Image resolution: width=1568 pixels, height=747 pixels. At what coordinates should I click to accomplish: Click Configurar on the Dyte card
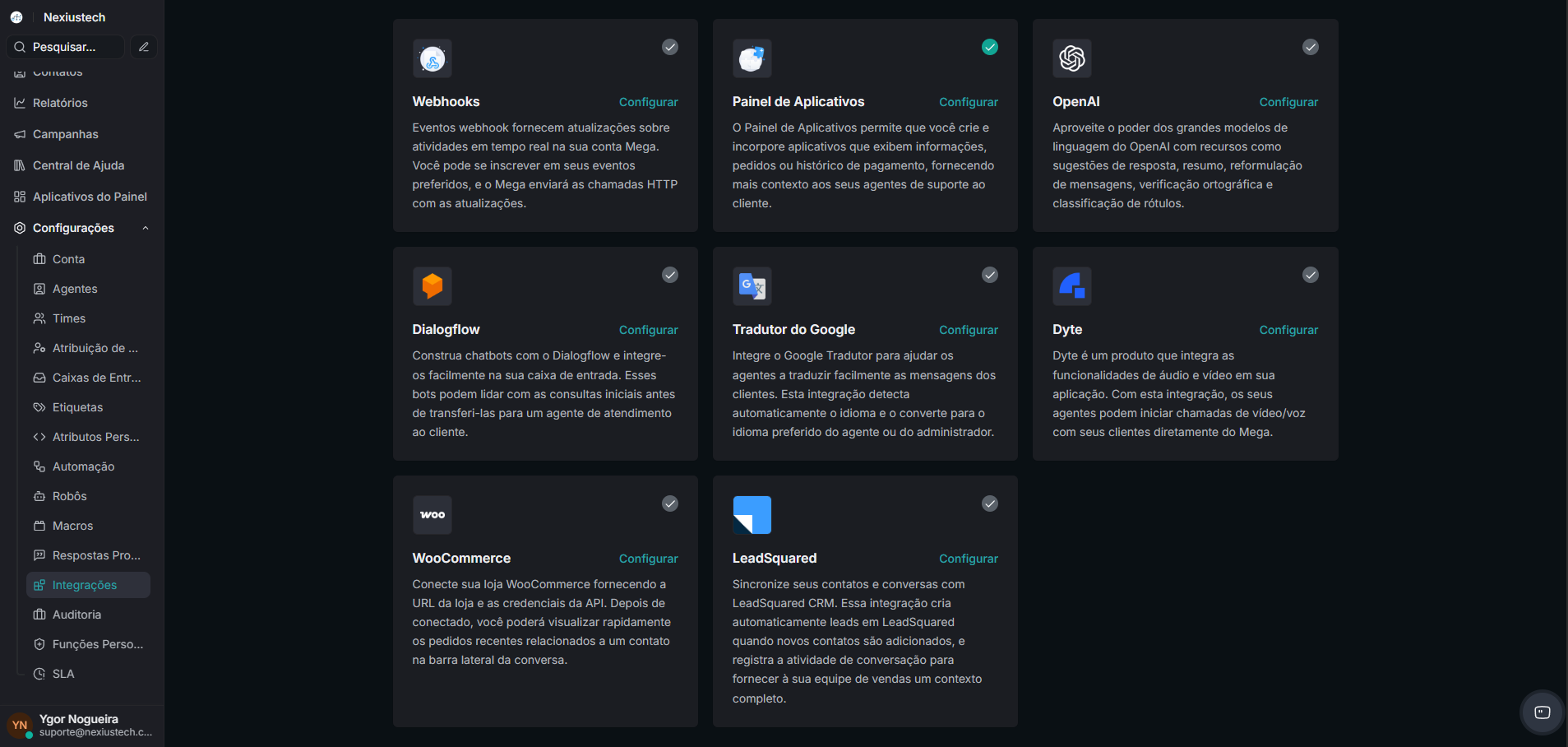[x=1288, y=329]
